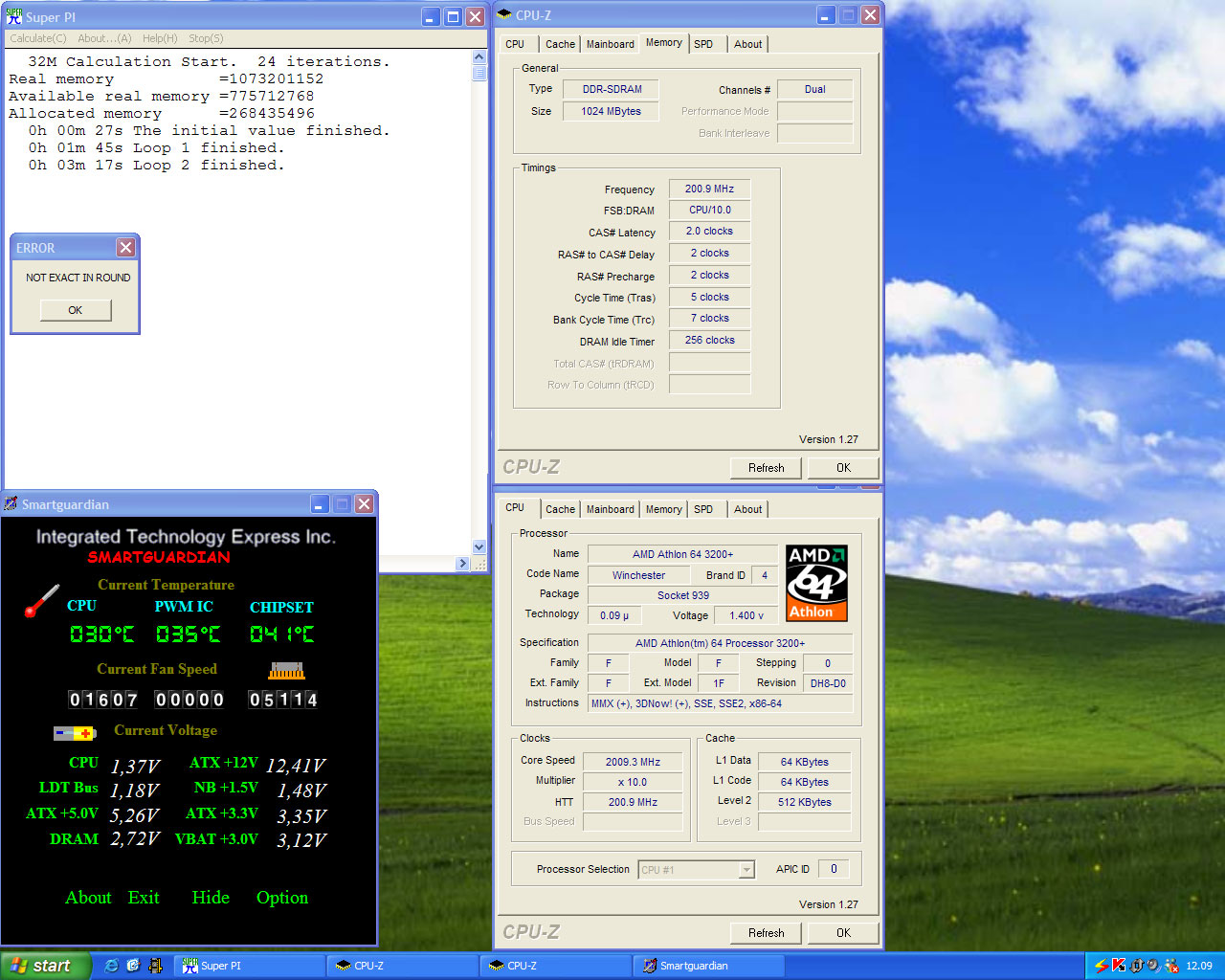Click the AMD Athlon 64 logo

pos(816,583)
